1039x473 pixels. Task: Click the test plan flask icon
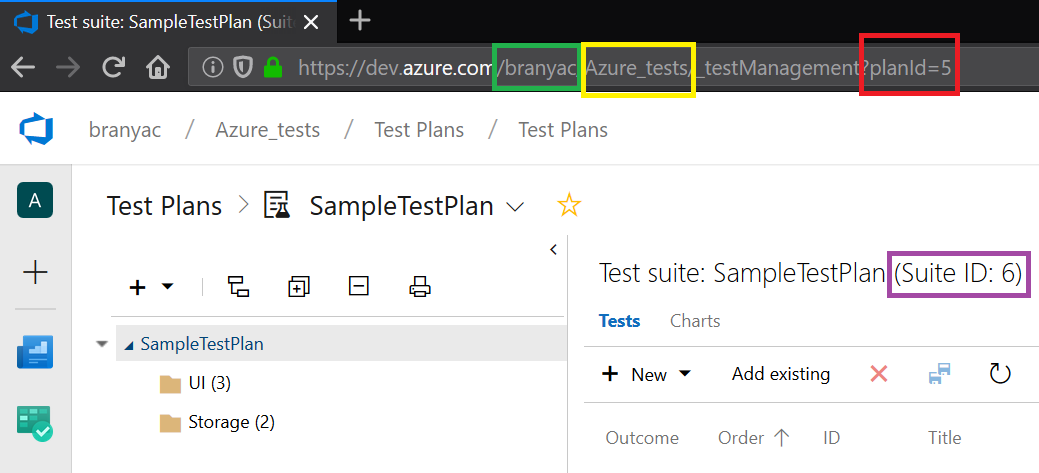(x=277, y=205)
